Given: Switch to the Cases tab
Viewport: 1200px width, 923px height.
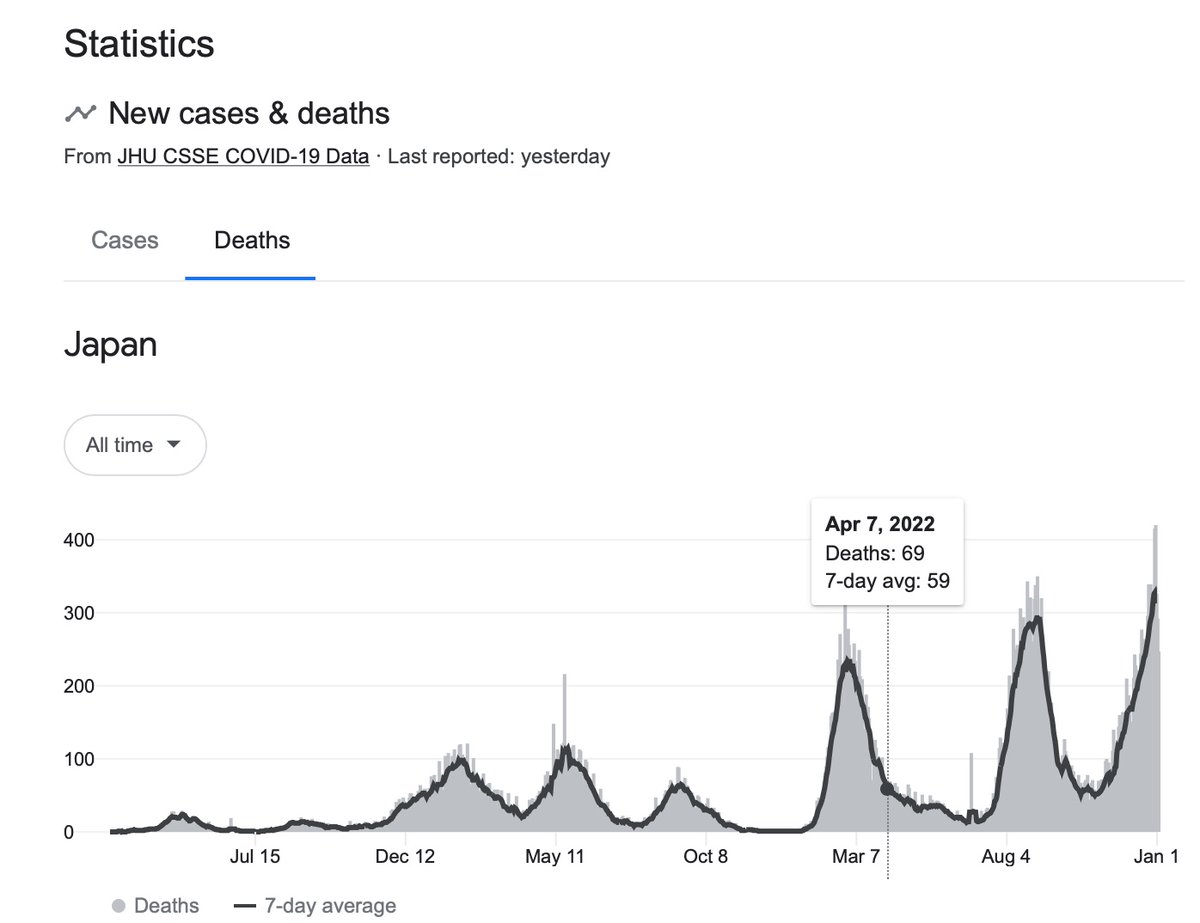Looking at the screenshot, I should coord(125,241).
